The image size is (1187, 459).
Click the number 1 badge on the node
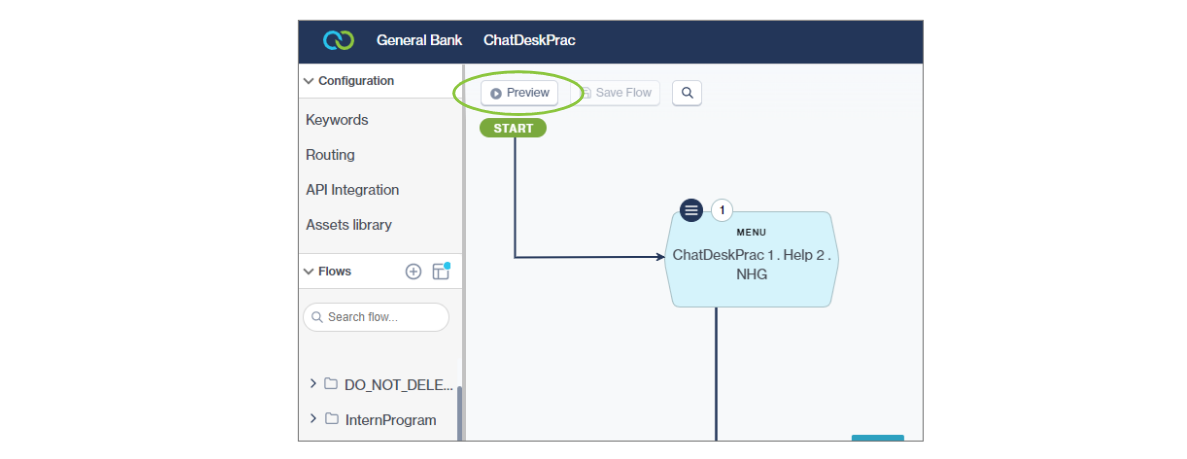tap(721, 210)
